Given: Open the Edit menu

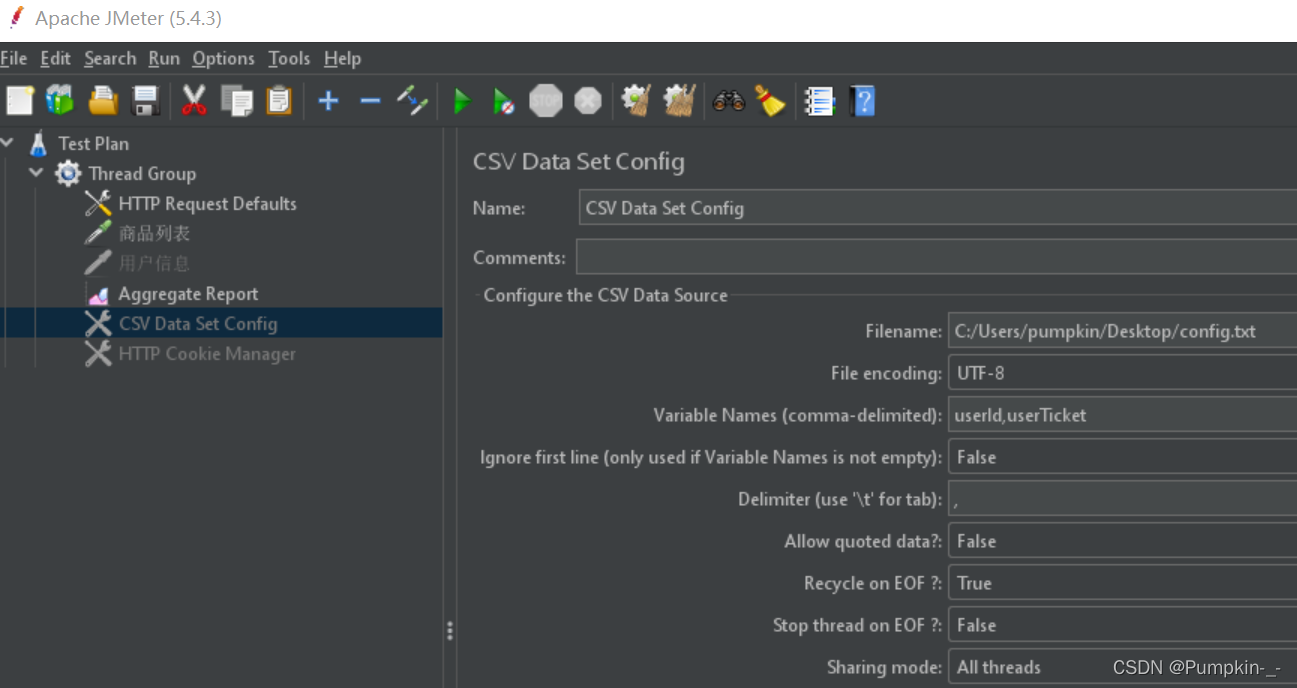Looking at the screenshot, I should [56, 58].
